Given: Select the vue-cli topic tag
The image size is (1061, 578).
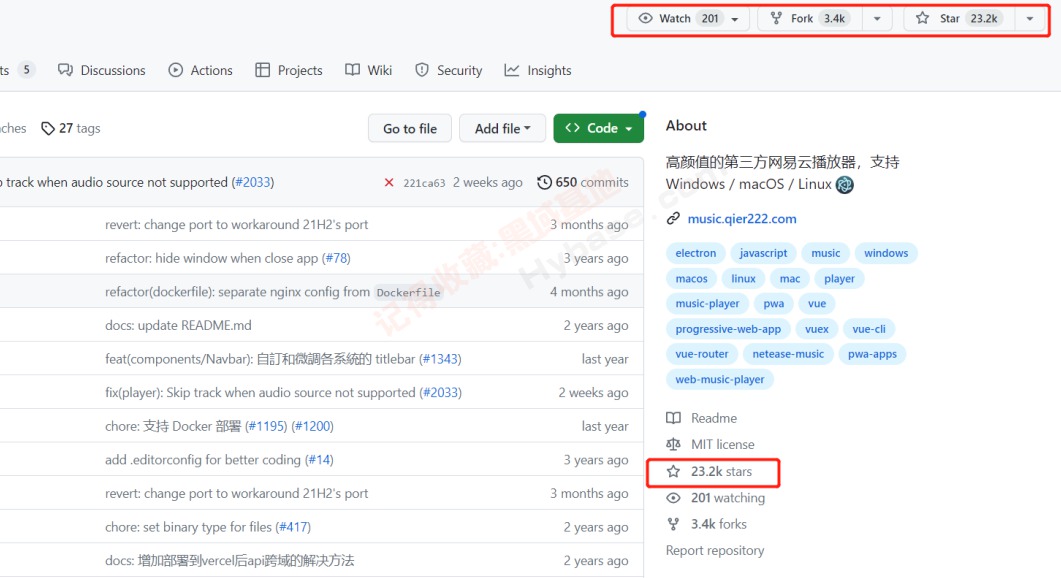Looking at the screenshot, I should (x=869, y=329).
